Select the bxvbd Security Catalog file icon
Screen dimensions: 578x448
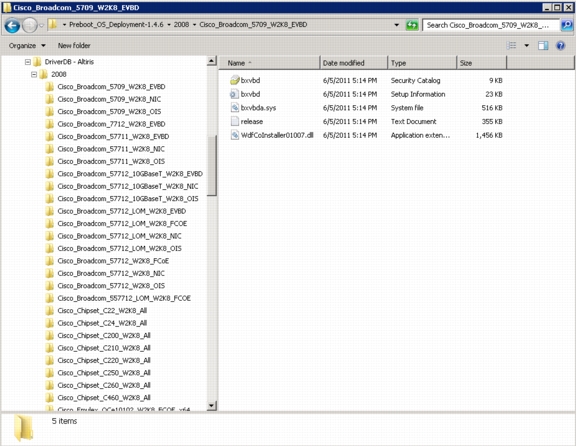(x=234, y=80)
